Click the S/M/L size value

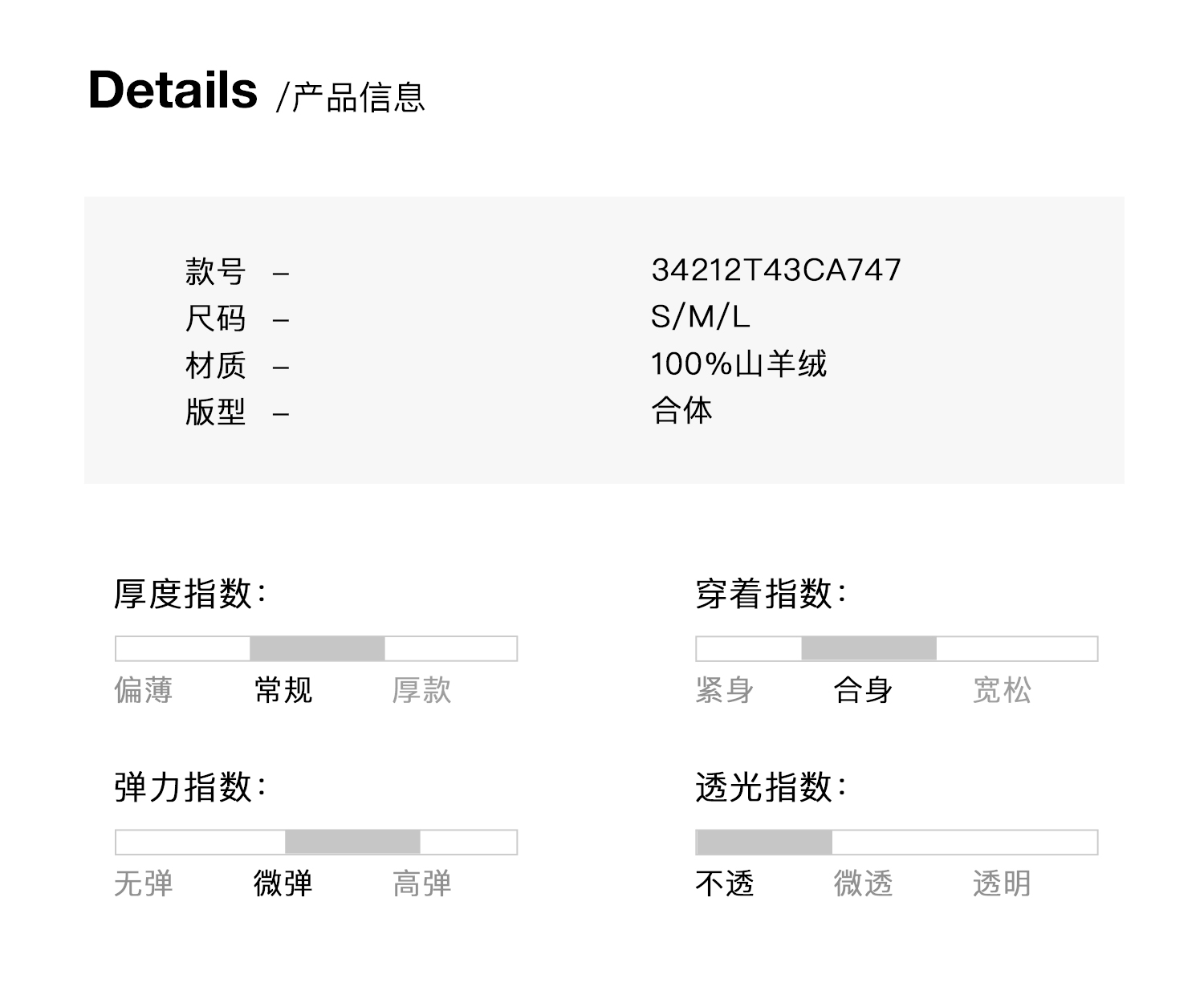pos(700,317)
